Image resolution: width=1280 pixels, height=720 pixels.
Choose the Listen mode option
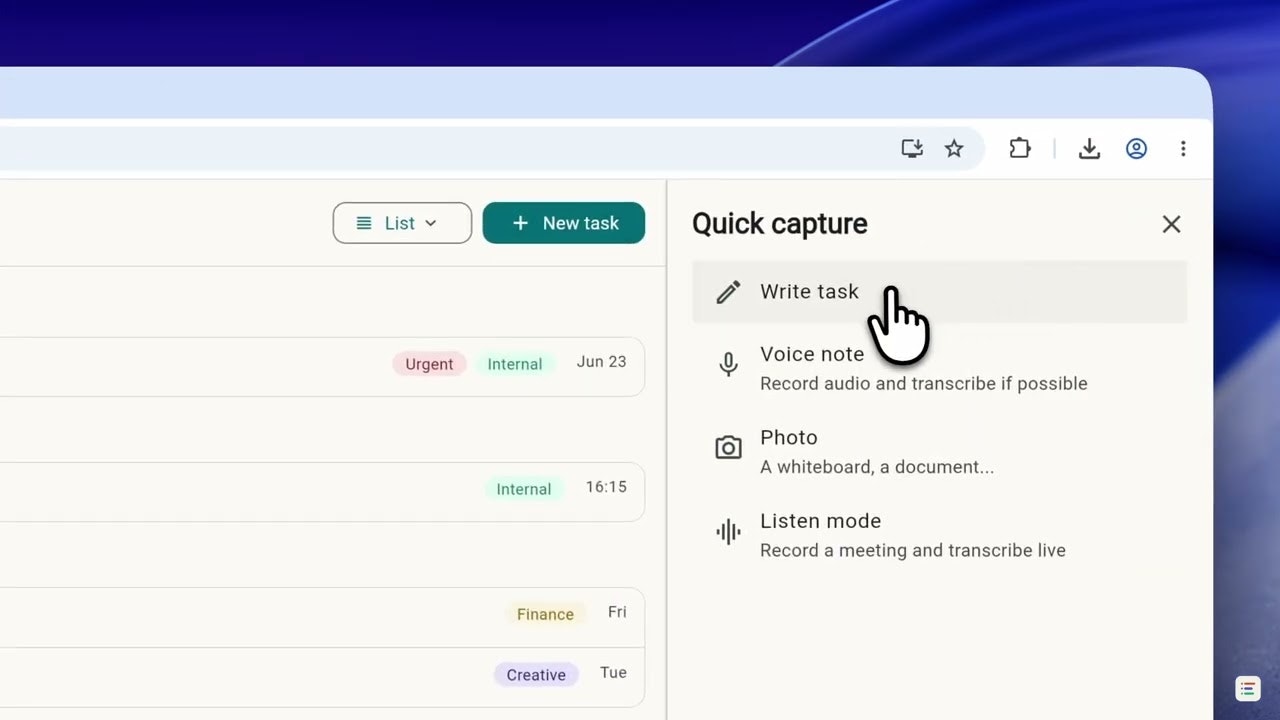[x=939, y=535]
